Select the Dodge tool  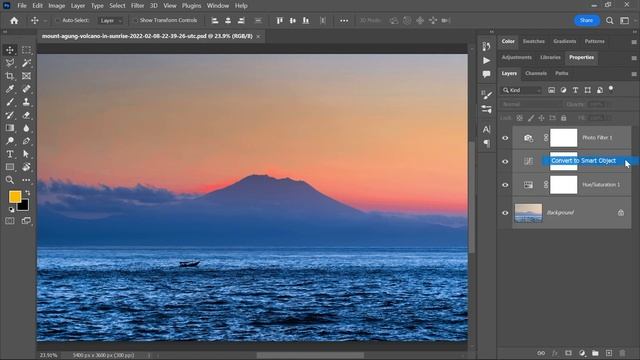[x=10, y=141]
